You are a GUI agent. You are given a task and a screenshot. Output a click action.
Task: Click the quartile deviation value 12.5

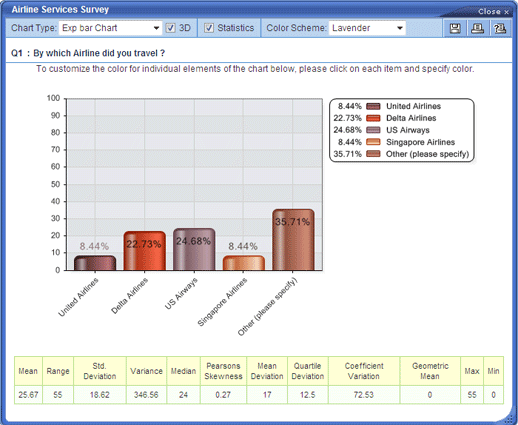(307, 395)
